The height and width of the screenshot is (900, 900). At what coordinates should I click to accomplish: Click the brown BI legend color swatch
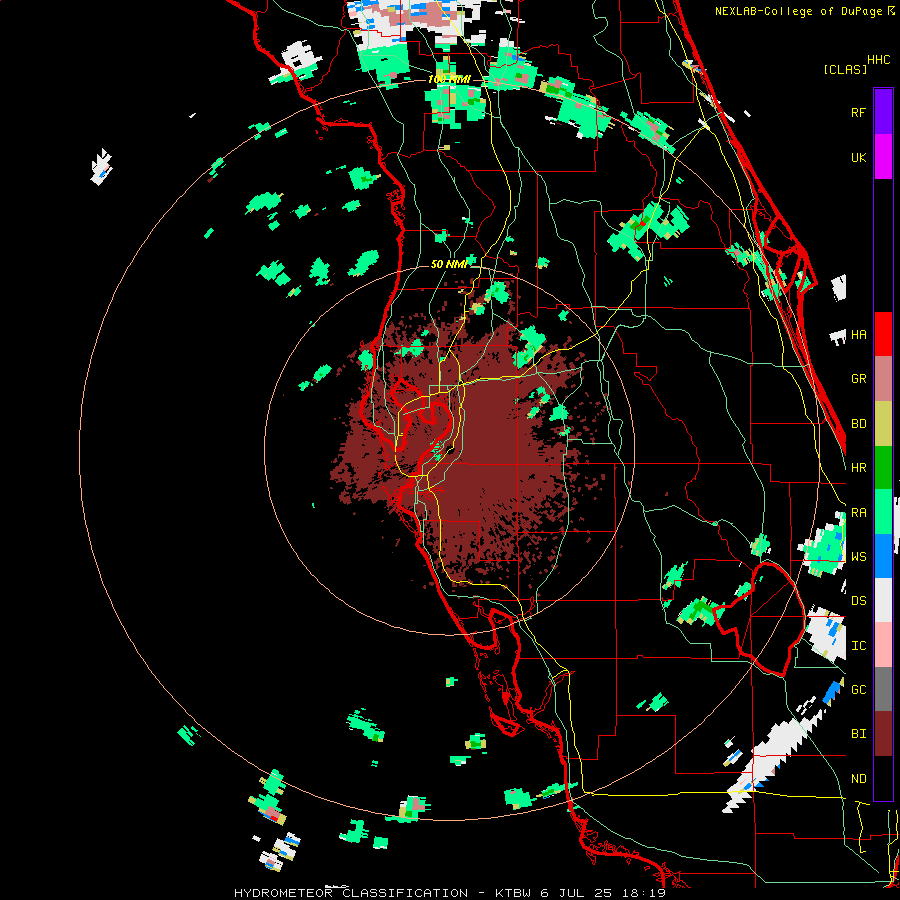coord(883,734)
